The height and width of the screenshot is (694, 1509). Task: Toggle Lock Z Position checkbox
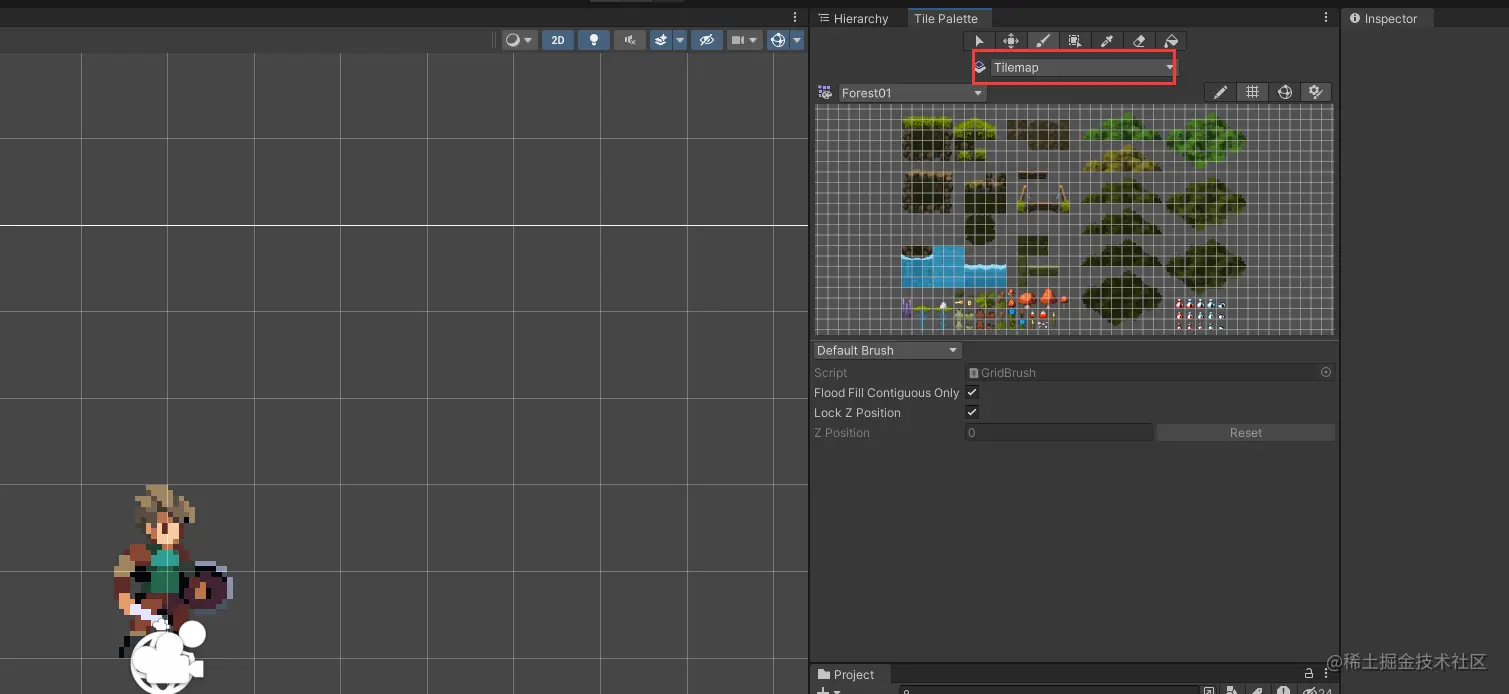(972, 412)
